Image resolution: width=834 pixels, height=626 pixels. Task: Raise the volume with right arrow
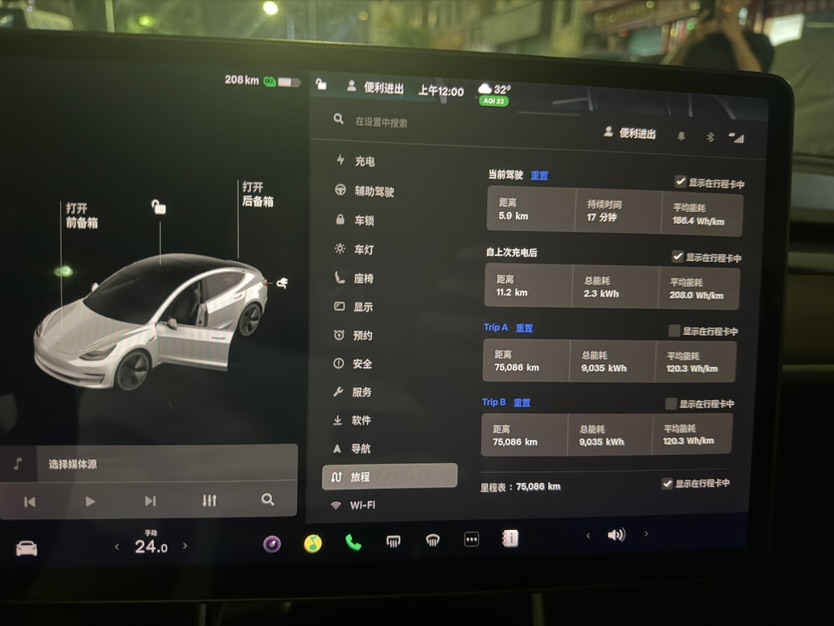tap(646, 533)
